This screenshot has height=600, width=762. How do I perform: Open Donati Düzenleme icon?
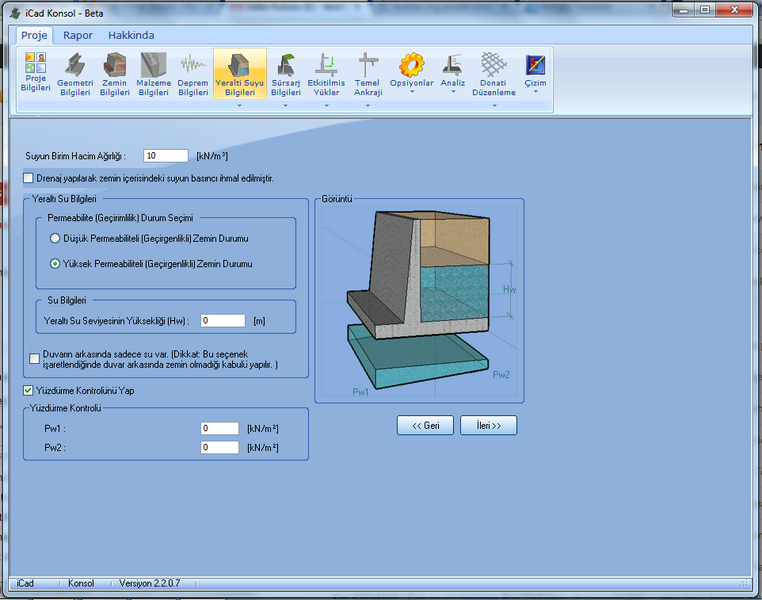pos(494,74)
